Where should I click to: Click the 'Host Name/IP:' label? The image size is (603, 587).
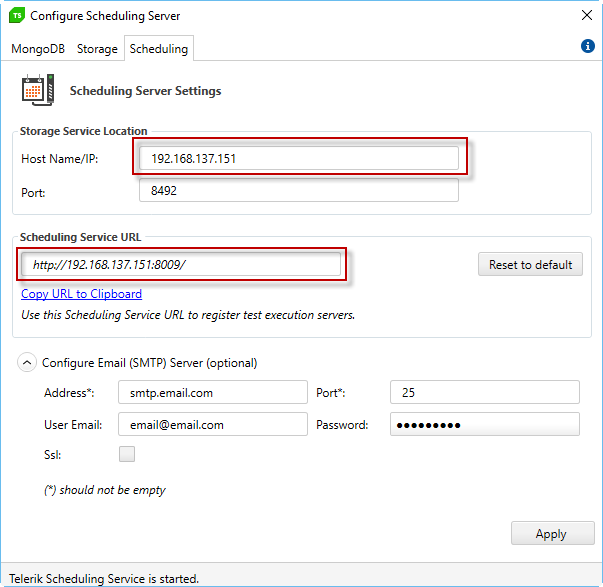click(60, 159)
